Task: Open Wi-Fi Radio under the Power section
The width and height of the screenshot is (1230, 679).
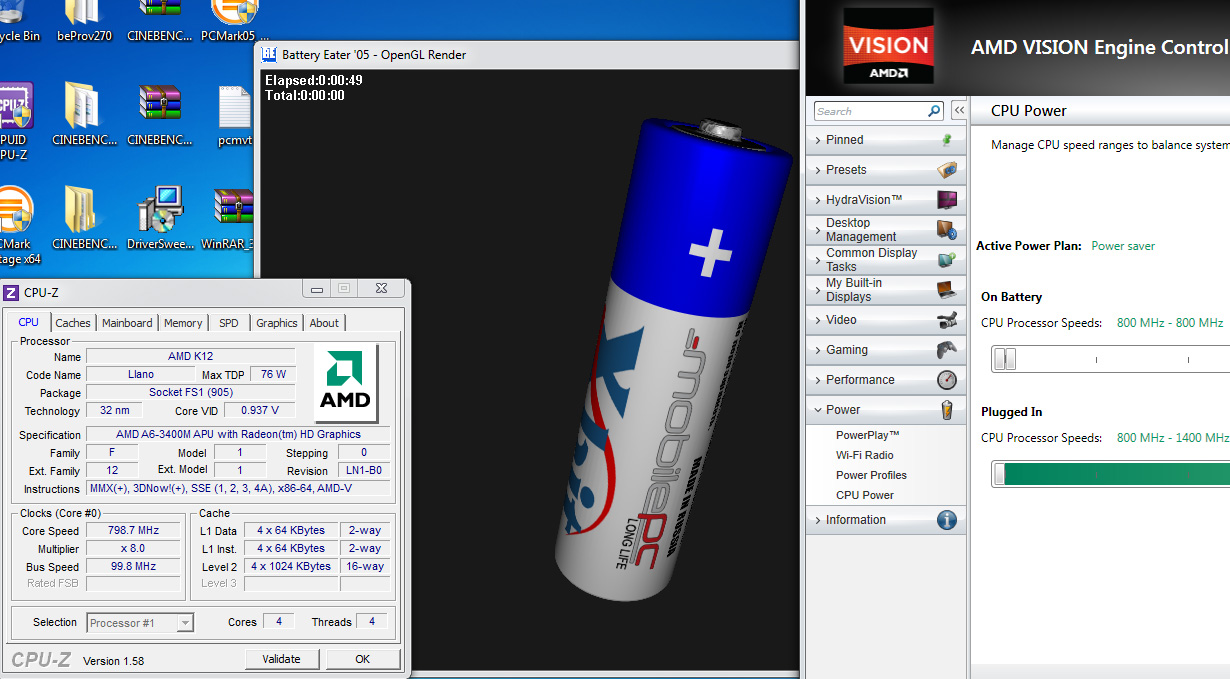Action: [865, 455]
